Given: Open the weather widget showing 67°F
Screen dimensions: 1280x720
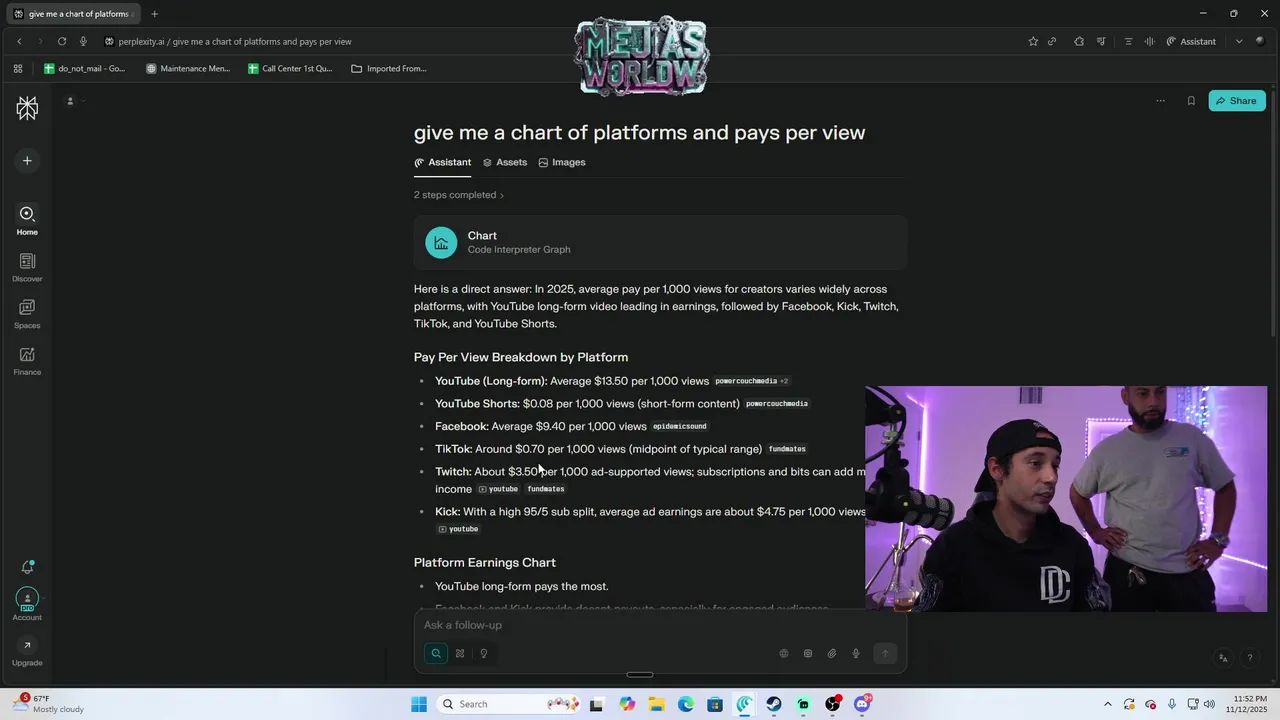Looking at the screenshot, I should pyautogui.click(x=48, y=704).
